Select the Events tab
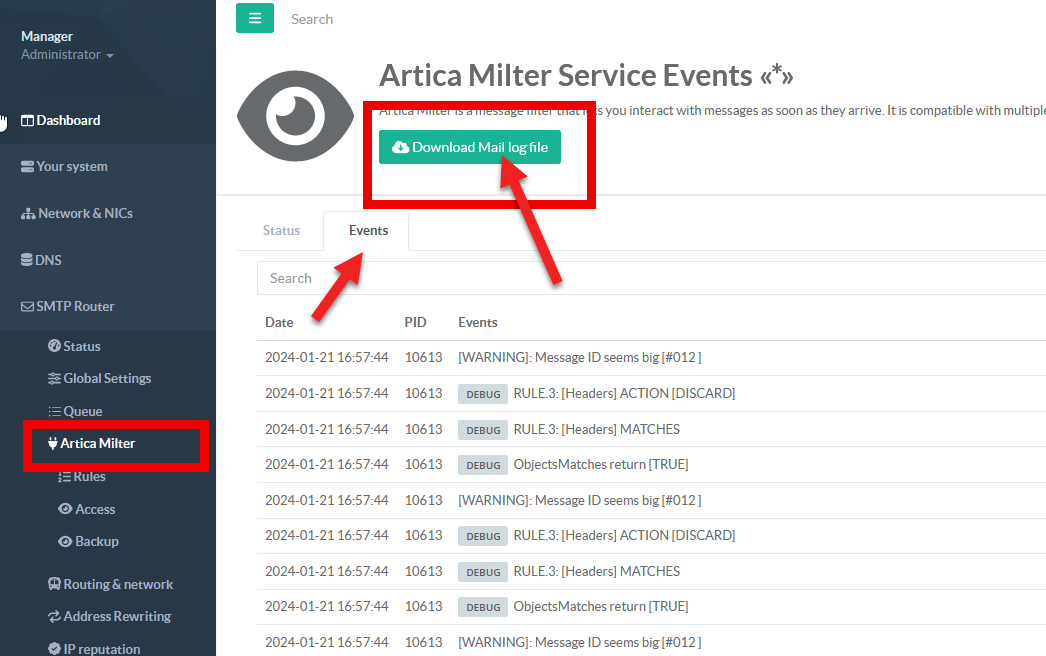This screenshot has width=1046, height=656. click(368, 230)
